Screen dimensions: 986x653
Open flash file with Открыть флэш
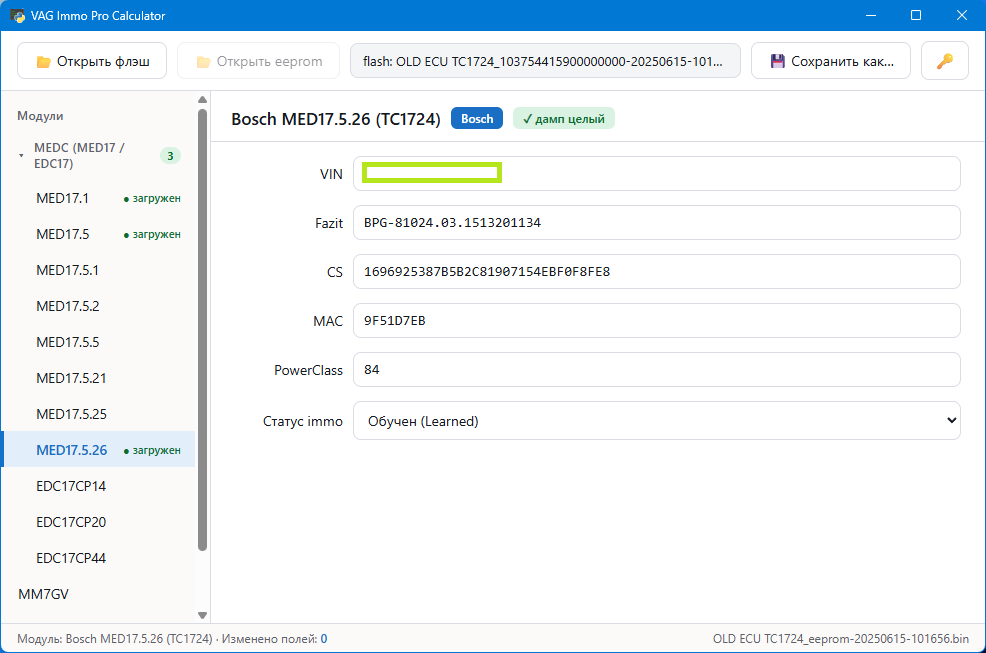92,61
